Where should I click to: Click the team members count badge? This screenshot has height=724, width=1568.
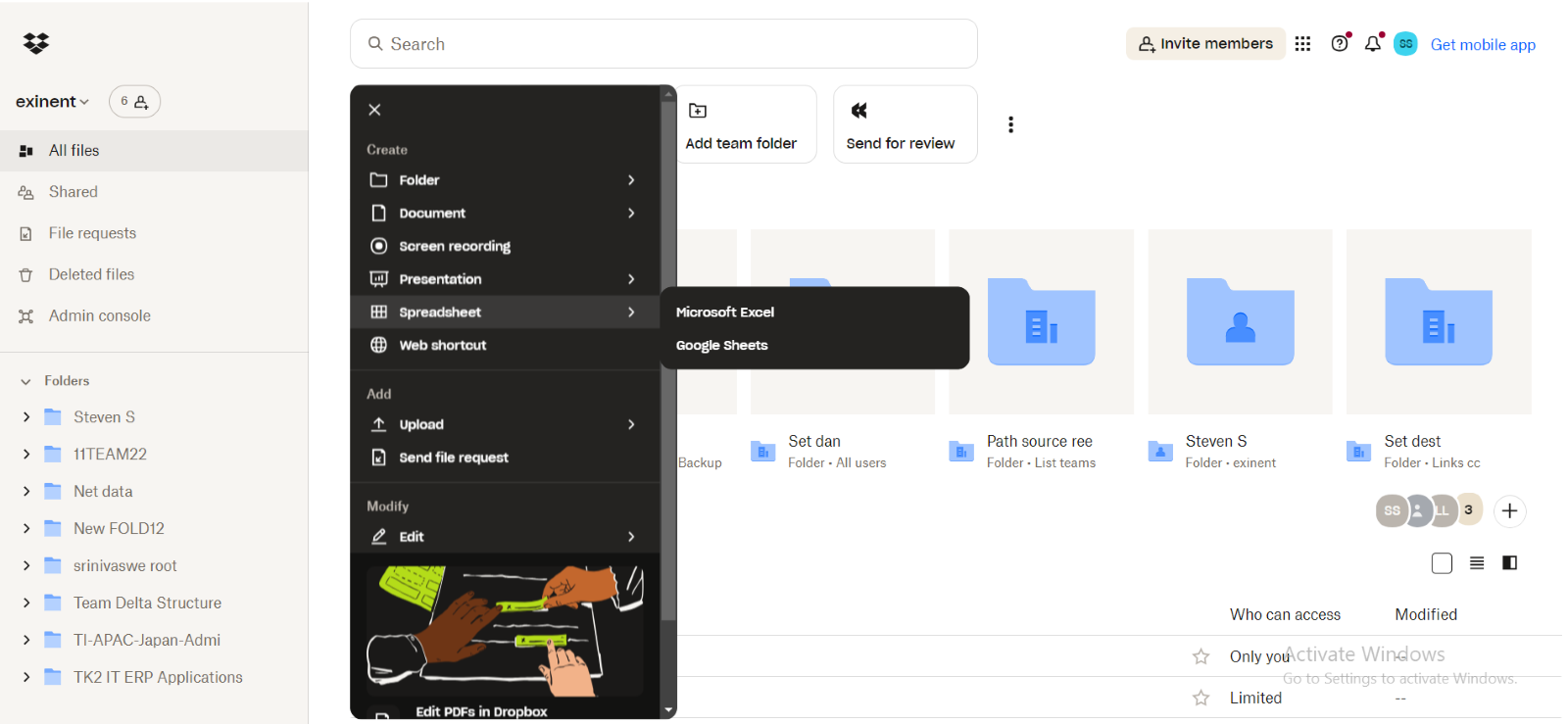[134, 101]
